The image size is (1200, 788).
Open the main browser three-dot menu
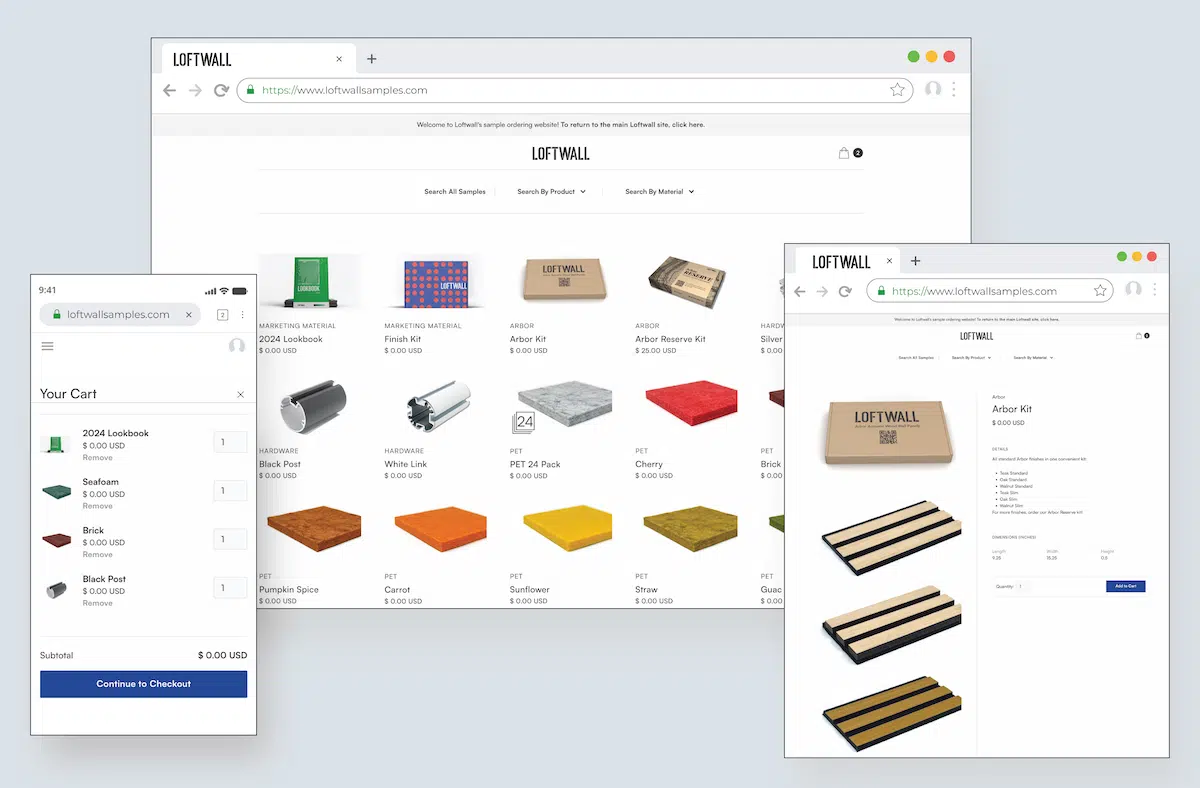pos(954,90)
